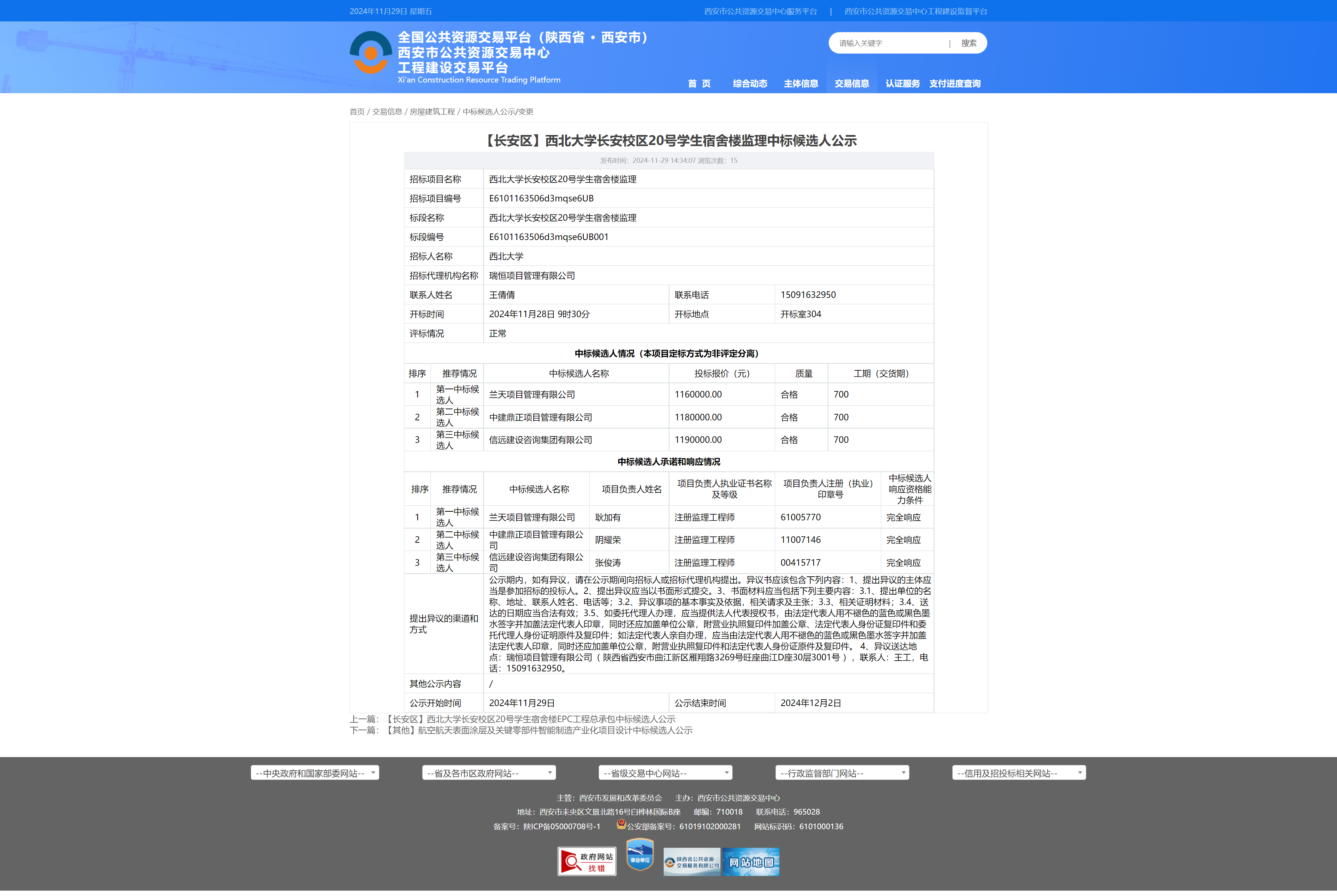Image resolution: width=1337 pixels, height=896 pixels.
Task: Expand provincial trading center websites dropdown
Action: click(665, 773)
